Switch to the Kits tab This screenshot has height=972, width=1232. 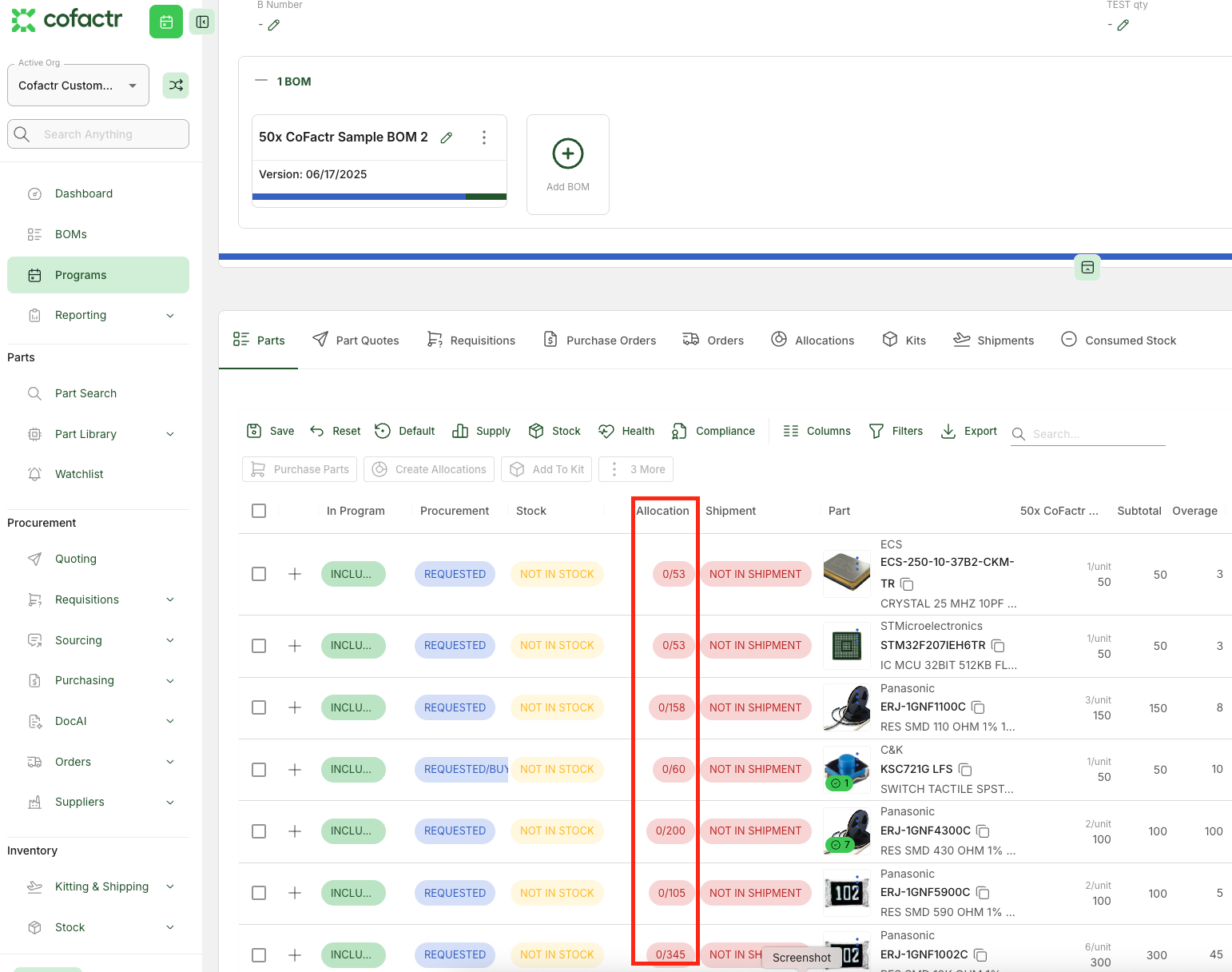point(904,341)
